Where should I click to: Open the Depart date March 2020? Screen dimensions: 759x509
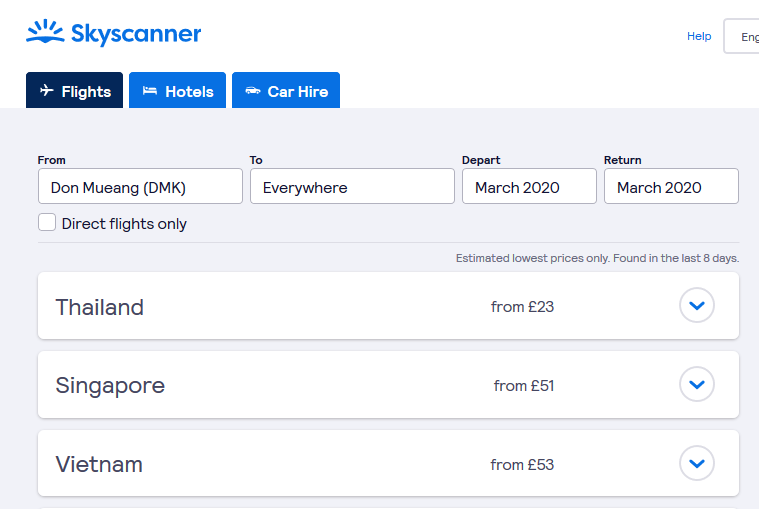point(529,186)
